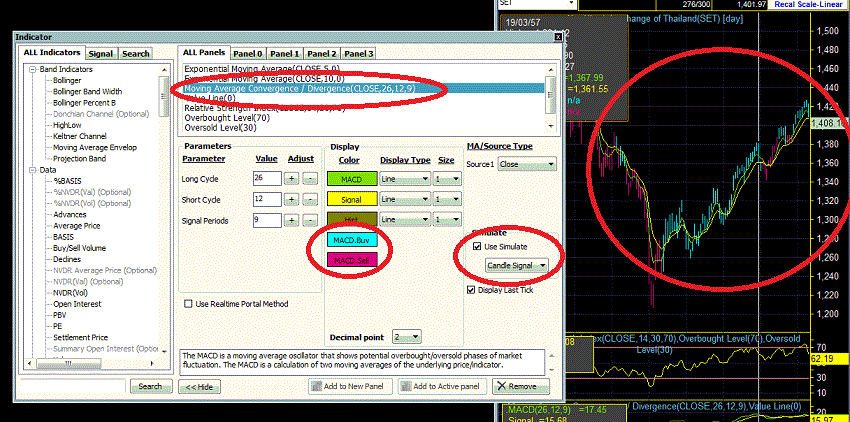Collapse the Band Indicators tree node
The width and height of the screenshot is (850, 422).
pyautogui.click(x=32, y=69)
